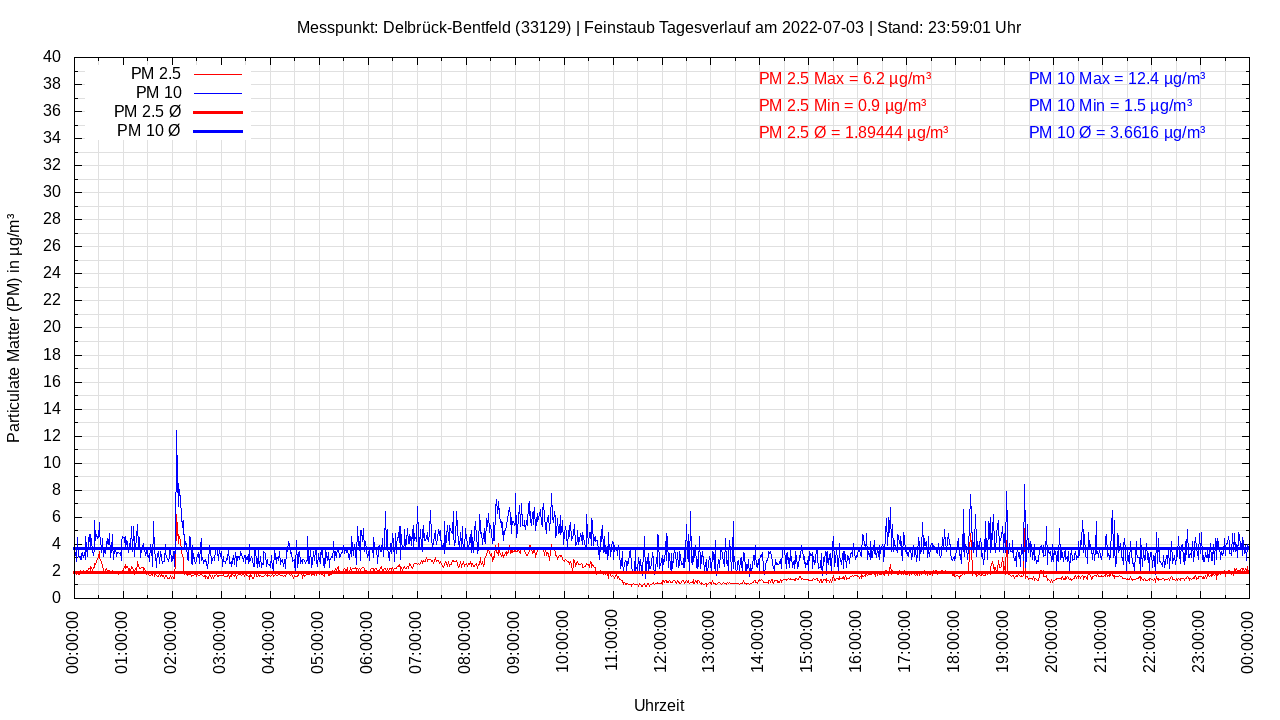Click the 02:00:00 time tick label
The width and height of the screenshot is (1280, 720).
(171, 645)
